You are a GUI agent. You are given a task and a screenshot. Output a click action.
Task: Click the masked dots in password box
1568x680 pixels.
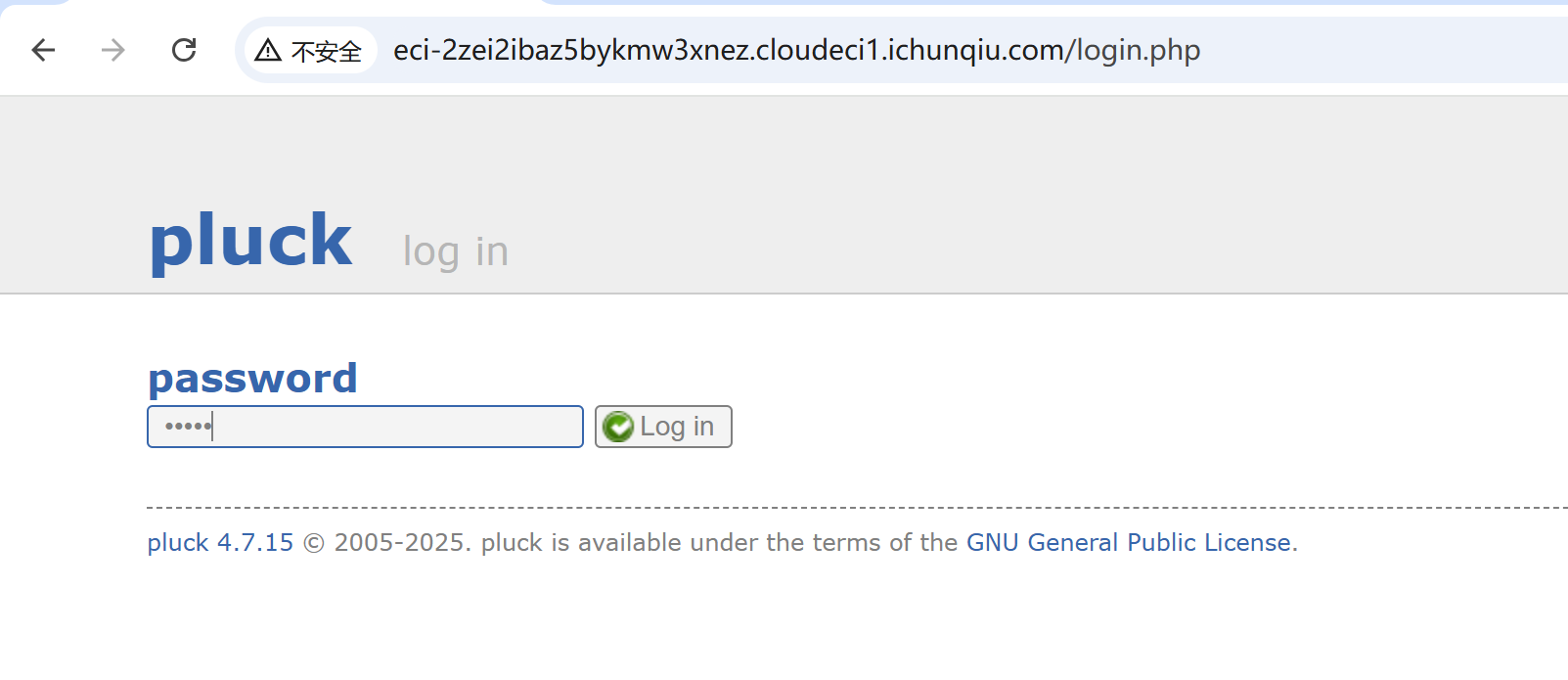189,427
